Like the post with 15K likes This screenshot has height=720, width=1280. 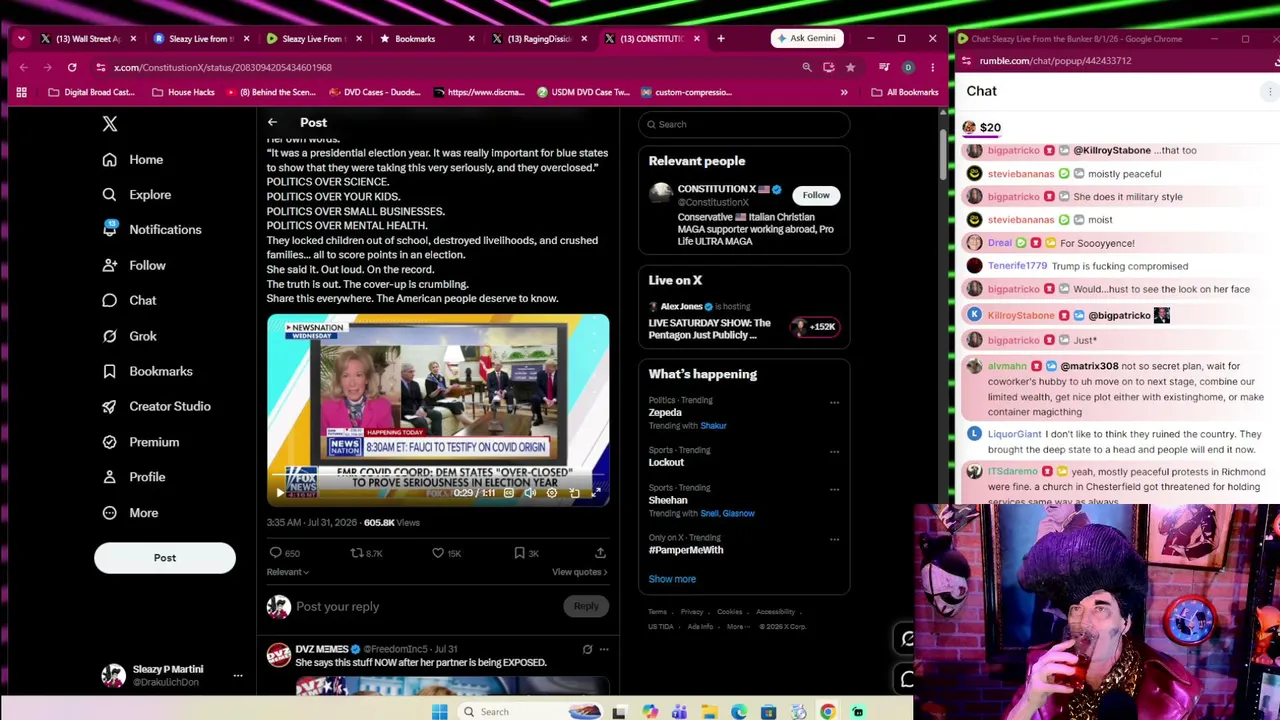446,553
